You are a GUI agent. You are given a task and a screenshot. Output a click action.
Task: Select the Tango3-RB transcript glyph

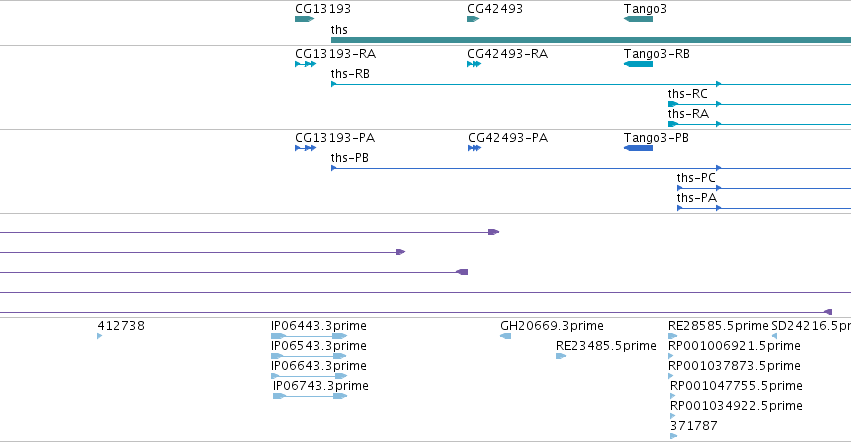[x=638, y=64]
